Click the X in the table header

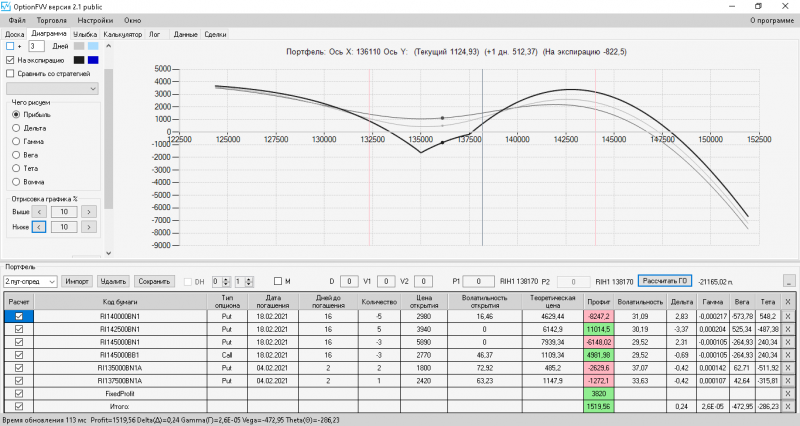(x=788, y=302)
